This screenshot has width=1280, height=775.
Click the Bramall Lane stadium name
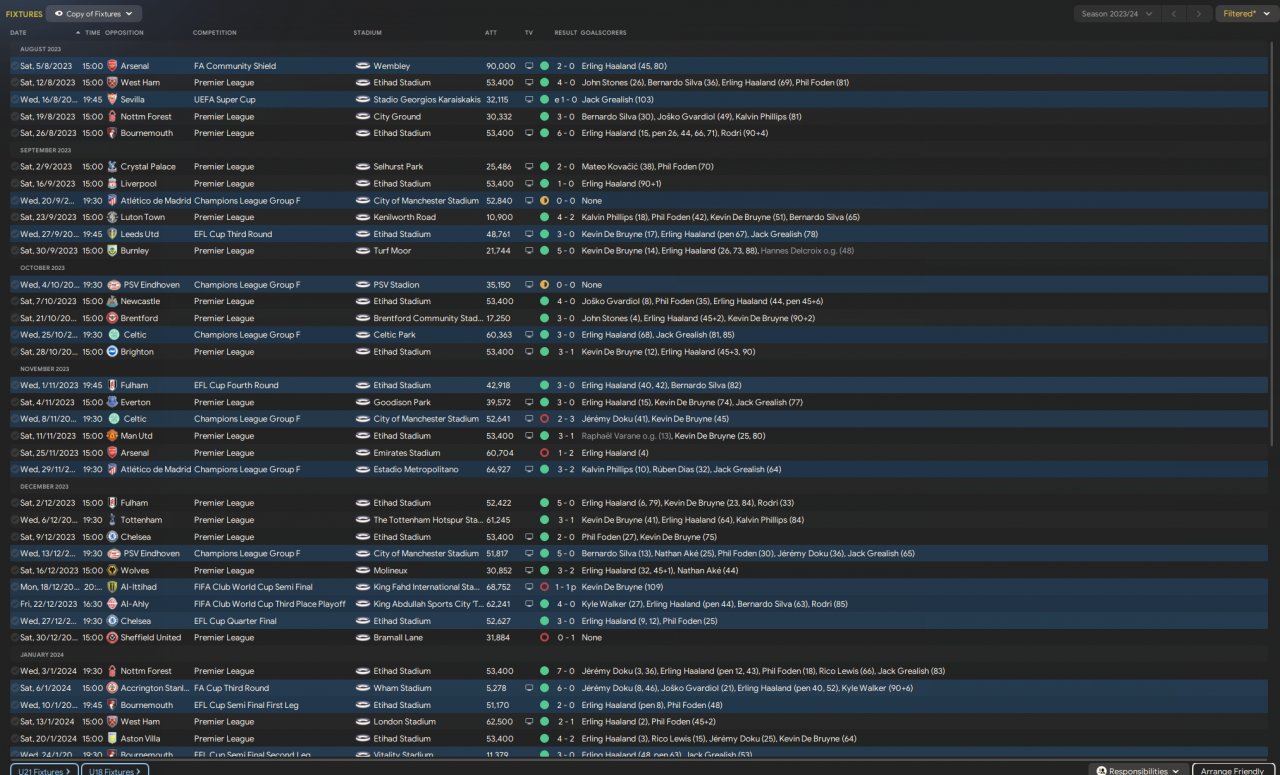point(399,637)
